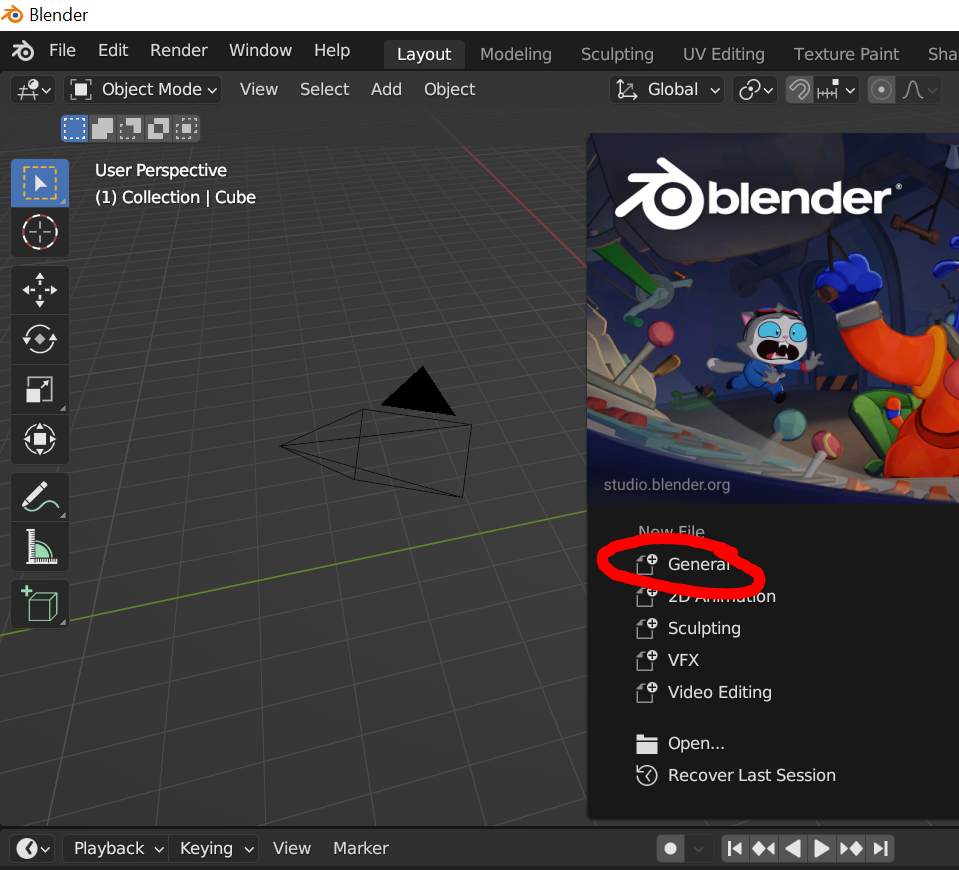Viewport: 959px width, 870px height.
Task: Open timeline editor type dropdown
Action: 32,849
